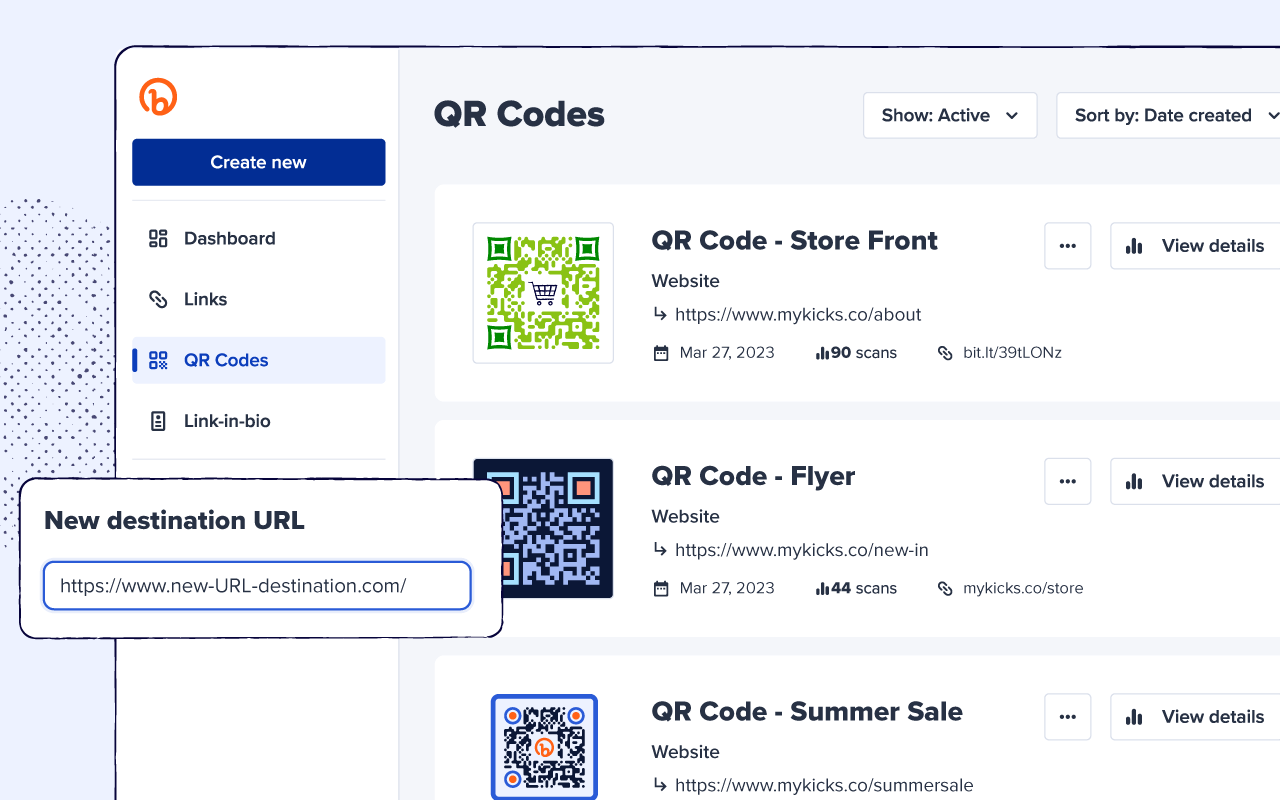View details for QR Code - Store Front
This screenshot has height=800, width=1280.
point(1197,246)
